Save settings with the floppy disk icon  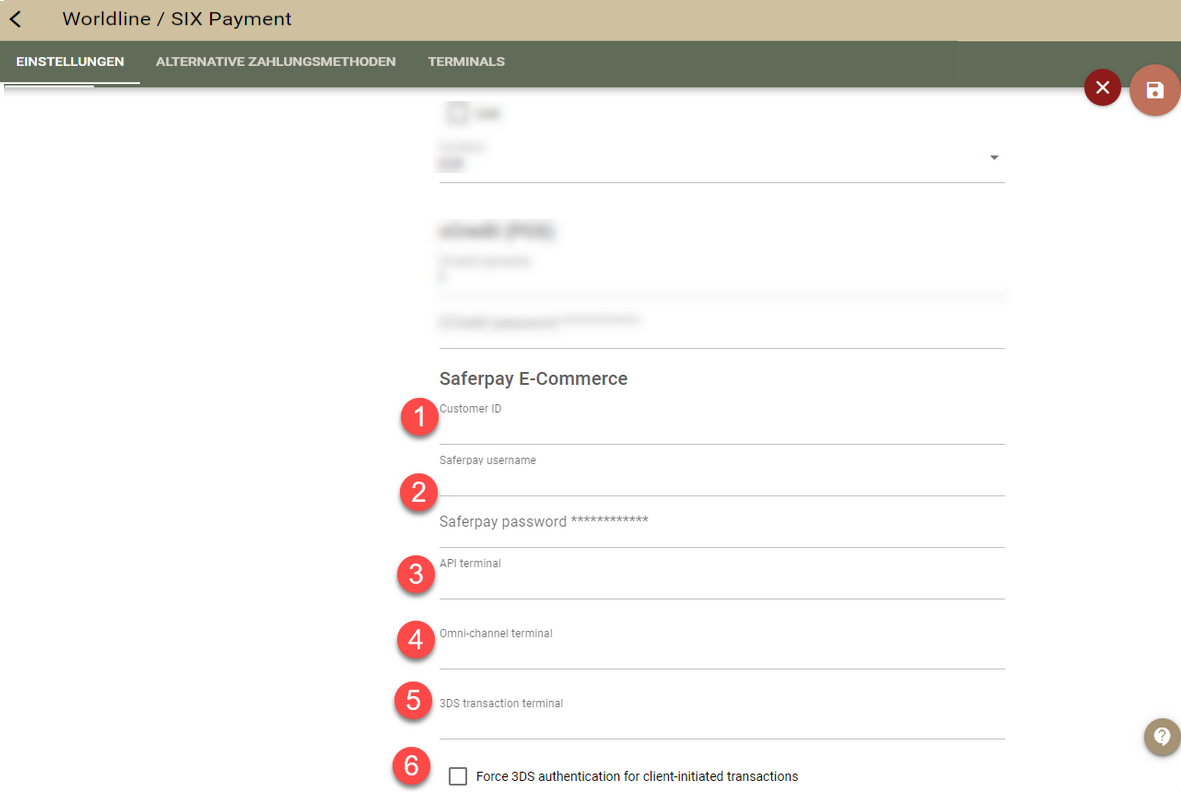(1155, 90)
